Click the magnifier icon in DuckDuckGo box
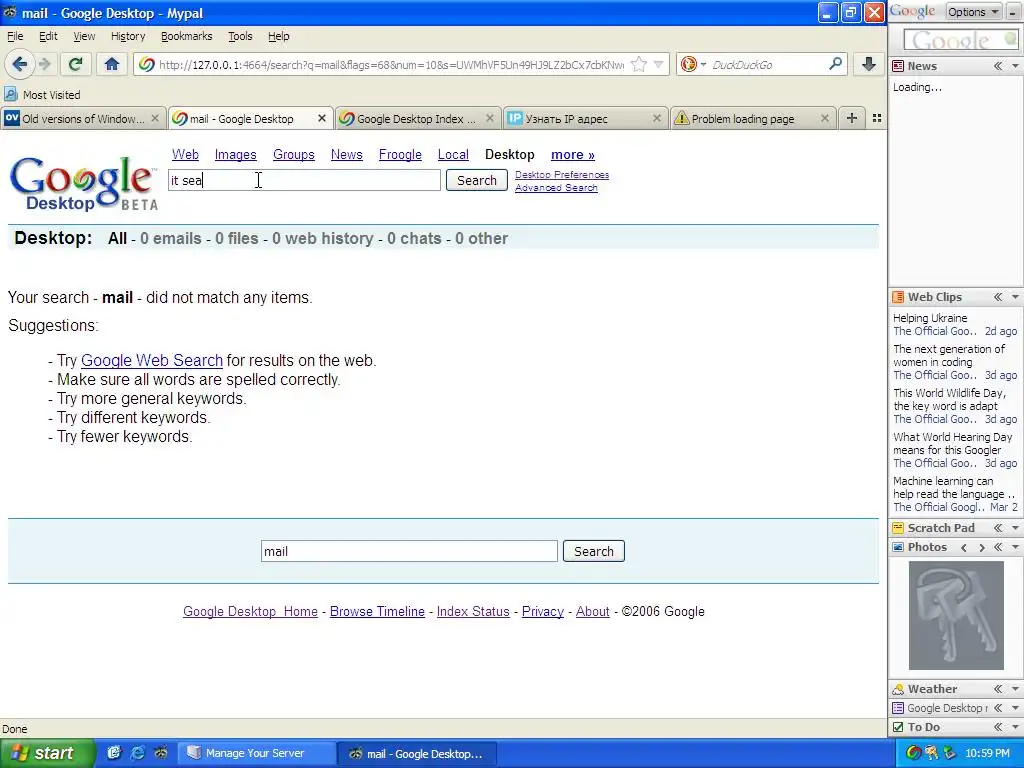Viewport: 1024px width, 768px height. click(x=835, y=64)
